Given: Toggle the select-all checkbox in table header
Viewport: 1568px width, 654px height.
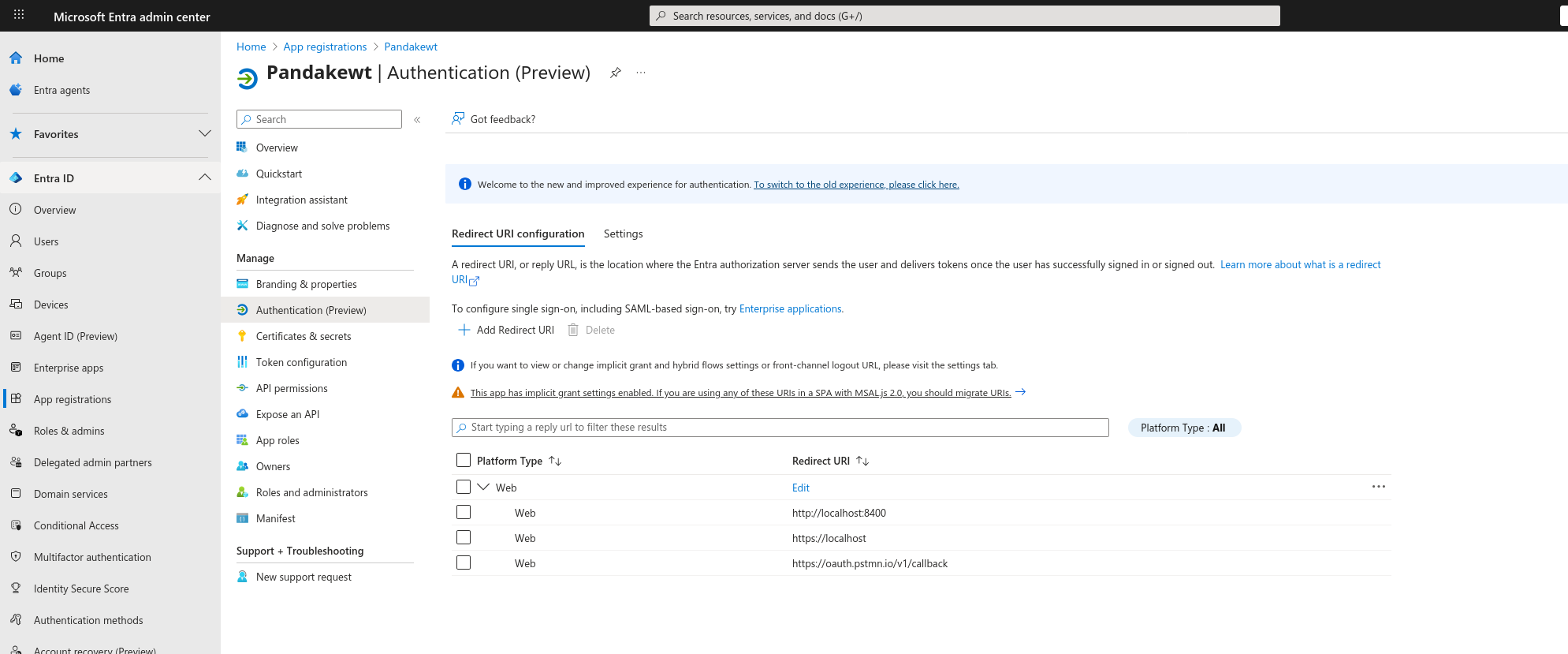Looking at the screenshot, I should click(x=464, y=460).
